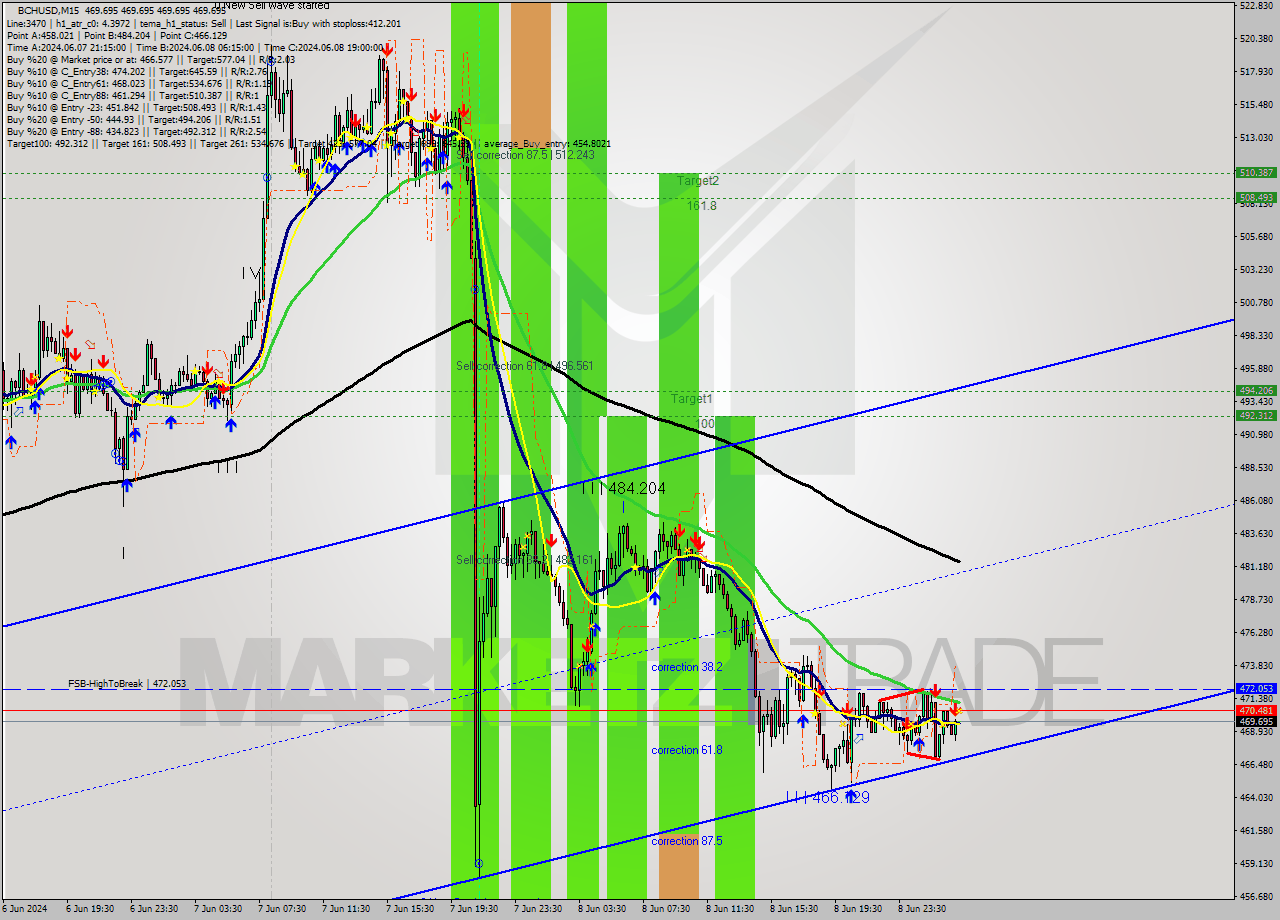Click the '161.8' Fibonacci label
The image size is (1280, 920).
[x=702, y=205]
